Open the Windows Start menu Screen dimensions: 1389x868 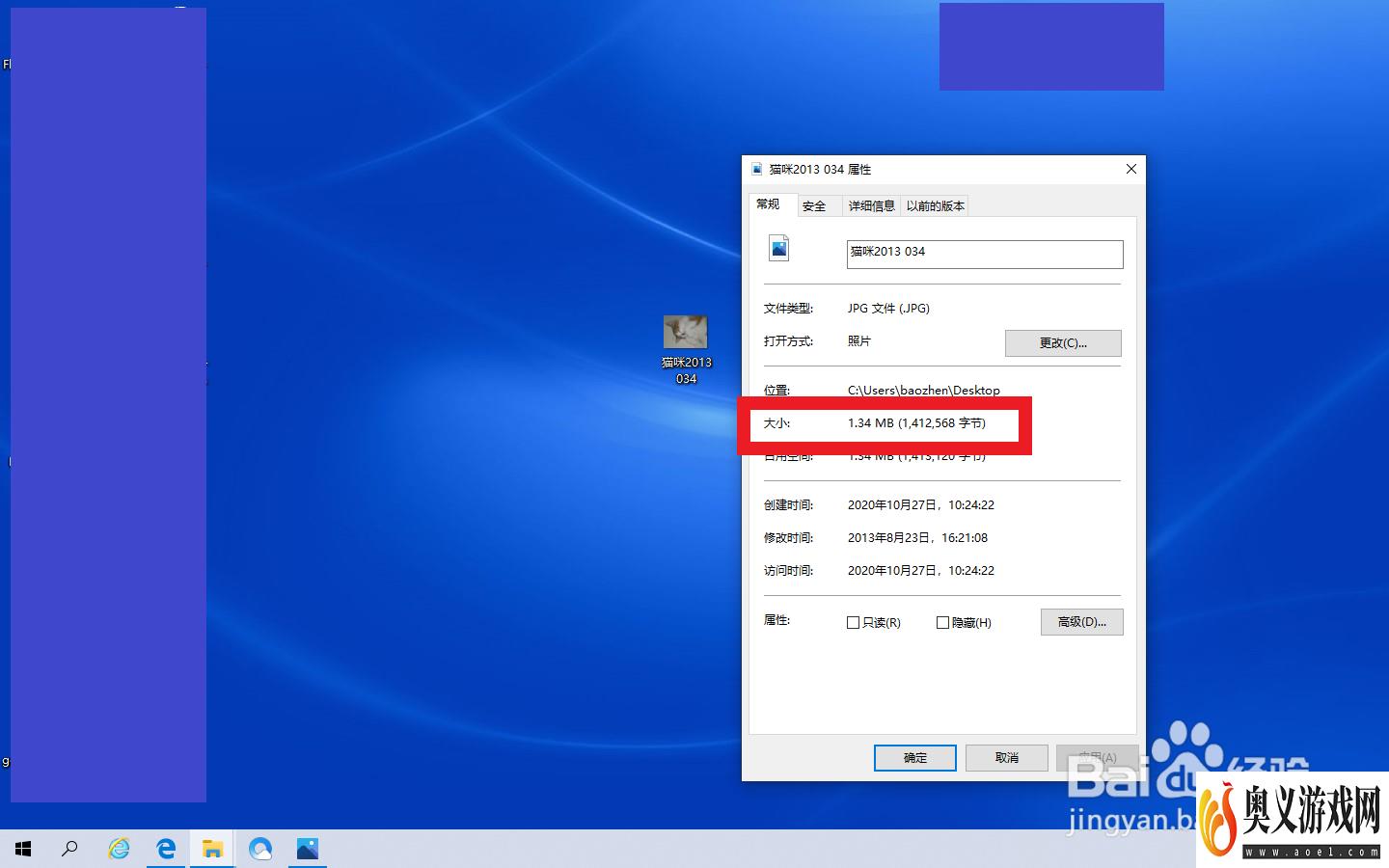coord(23,849)
